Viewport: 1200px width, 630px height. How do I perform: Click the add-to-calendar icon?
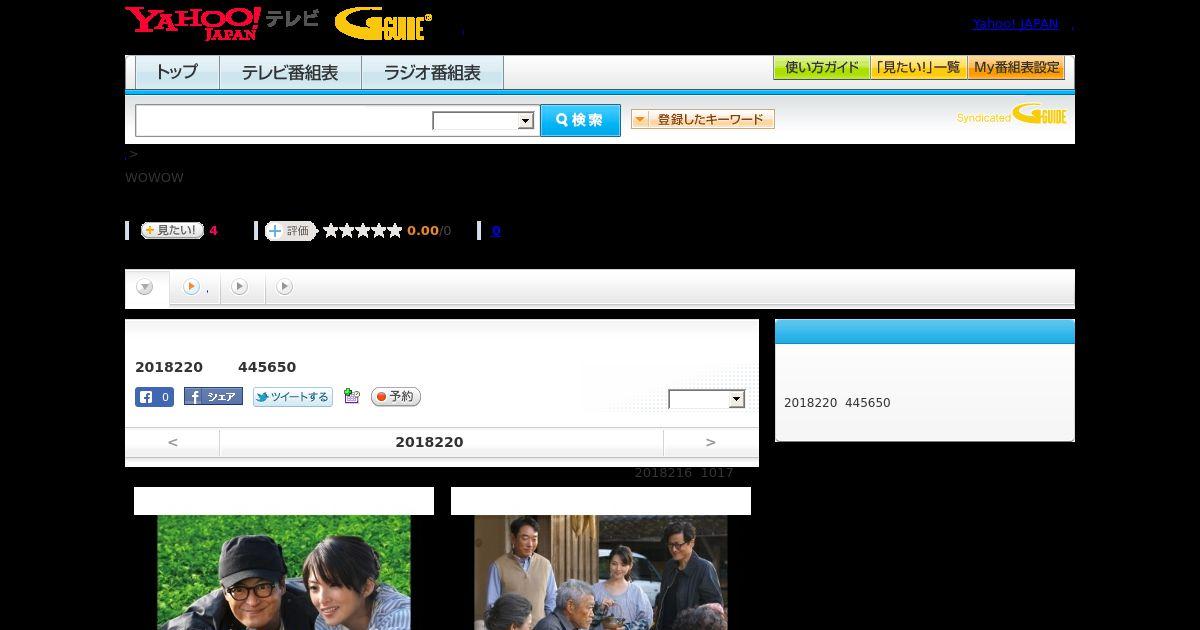(x=351, y=396)
